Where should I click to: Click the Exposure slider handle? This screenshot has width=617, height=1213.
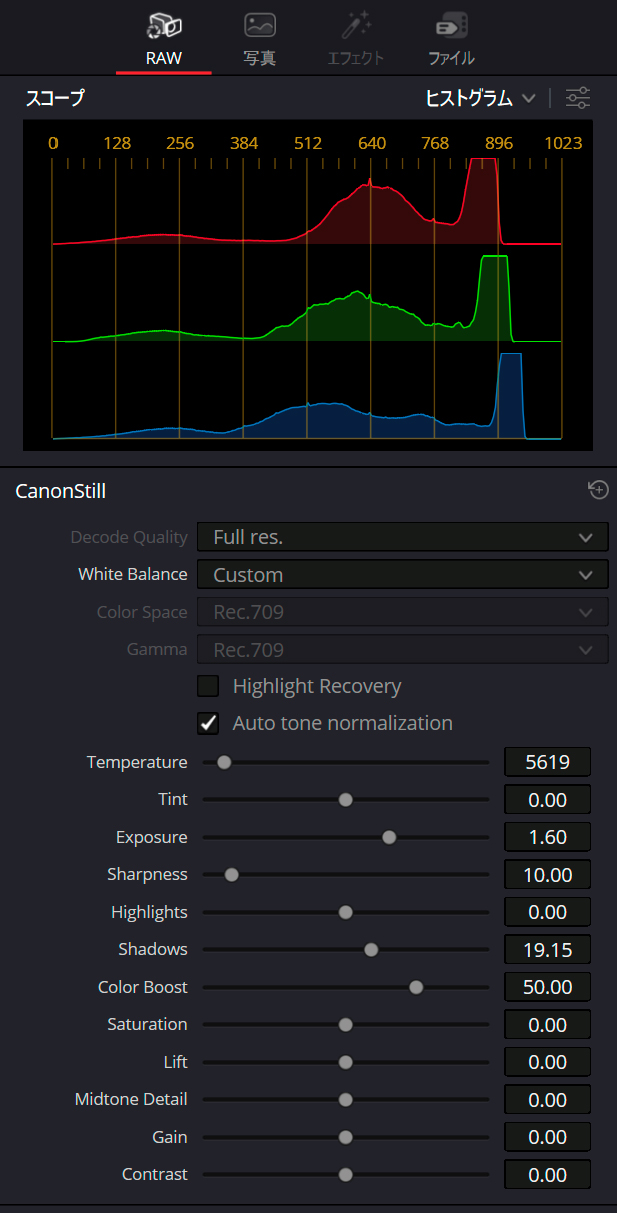pos(389,837)
